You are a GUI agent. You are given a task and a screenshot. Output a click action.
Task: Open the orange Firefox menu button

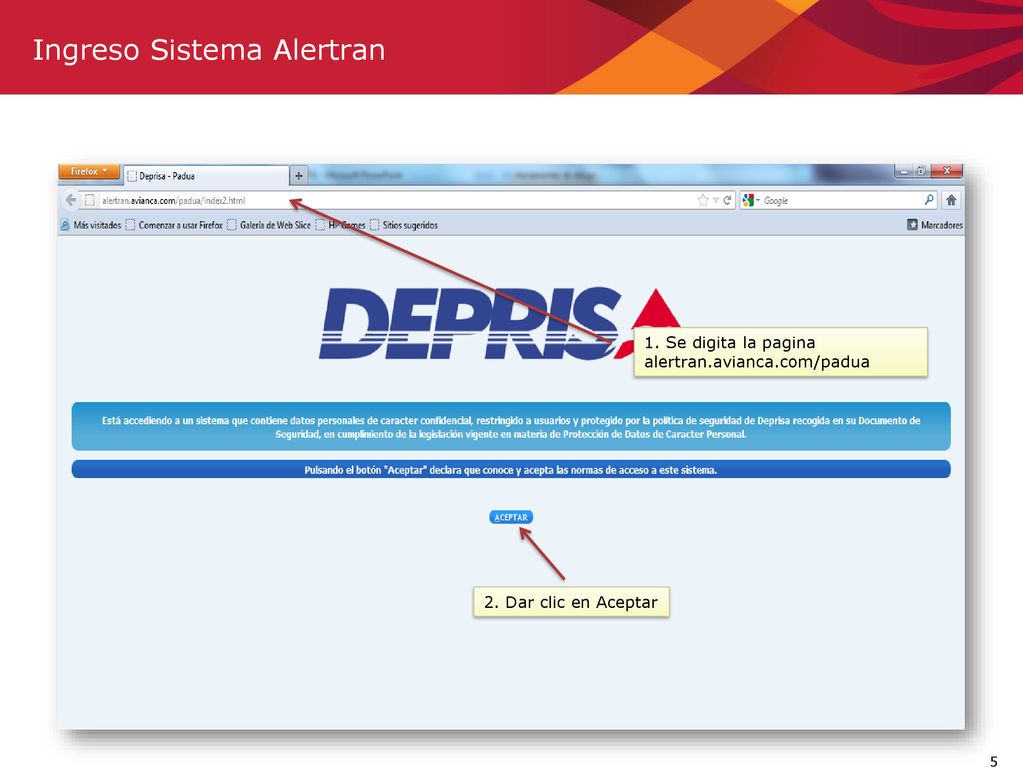point(89,172)
